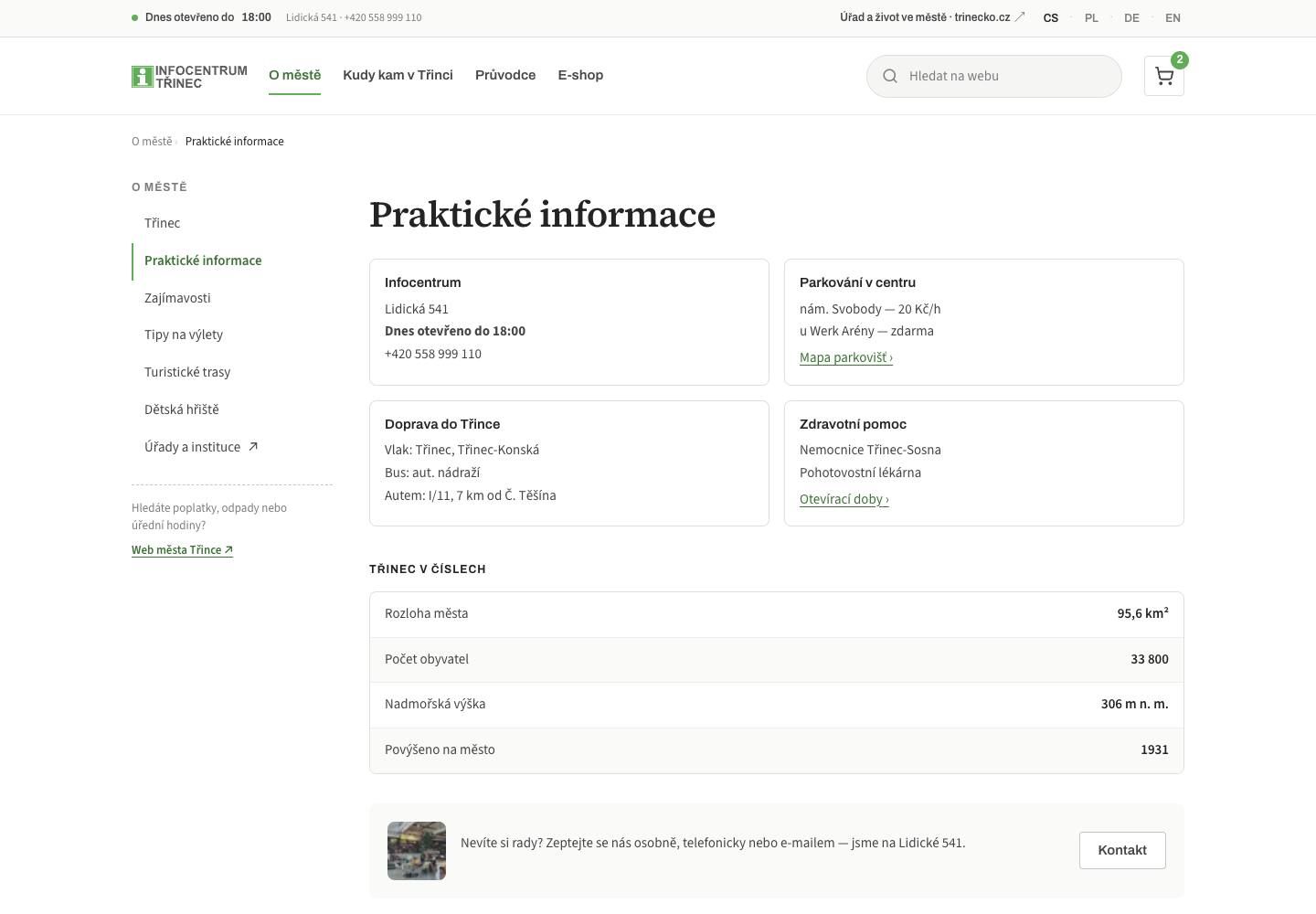Click the value 95,6 km²

tap(1142, 613)
